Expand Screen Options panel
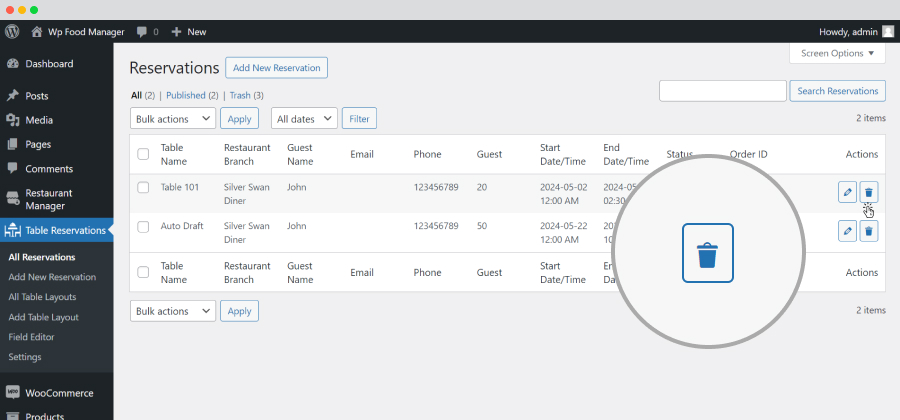This screenshot has width=900, height=420. (x=837, y=53)
